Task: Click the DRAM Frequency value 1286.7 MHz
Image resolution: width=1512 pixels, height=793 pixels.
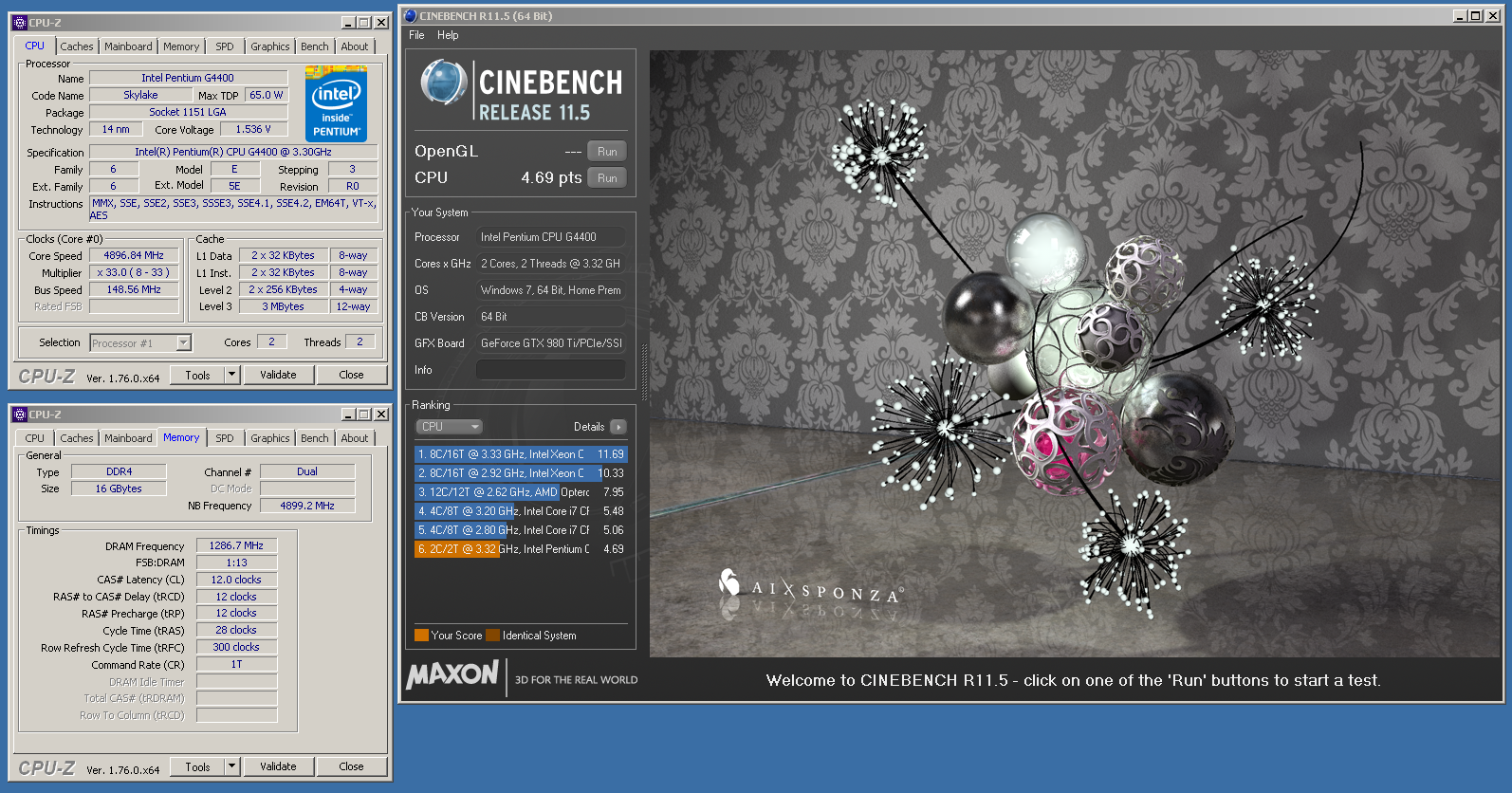Action: pos(236,545)
